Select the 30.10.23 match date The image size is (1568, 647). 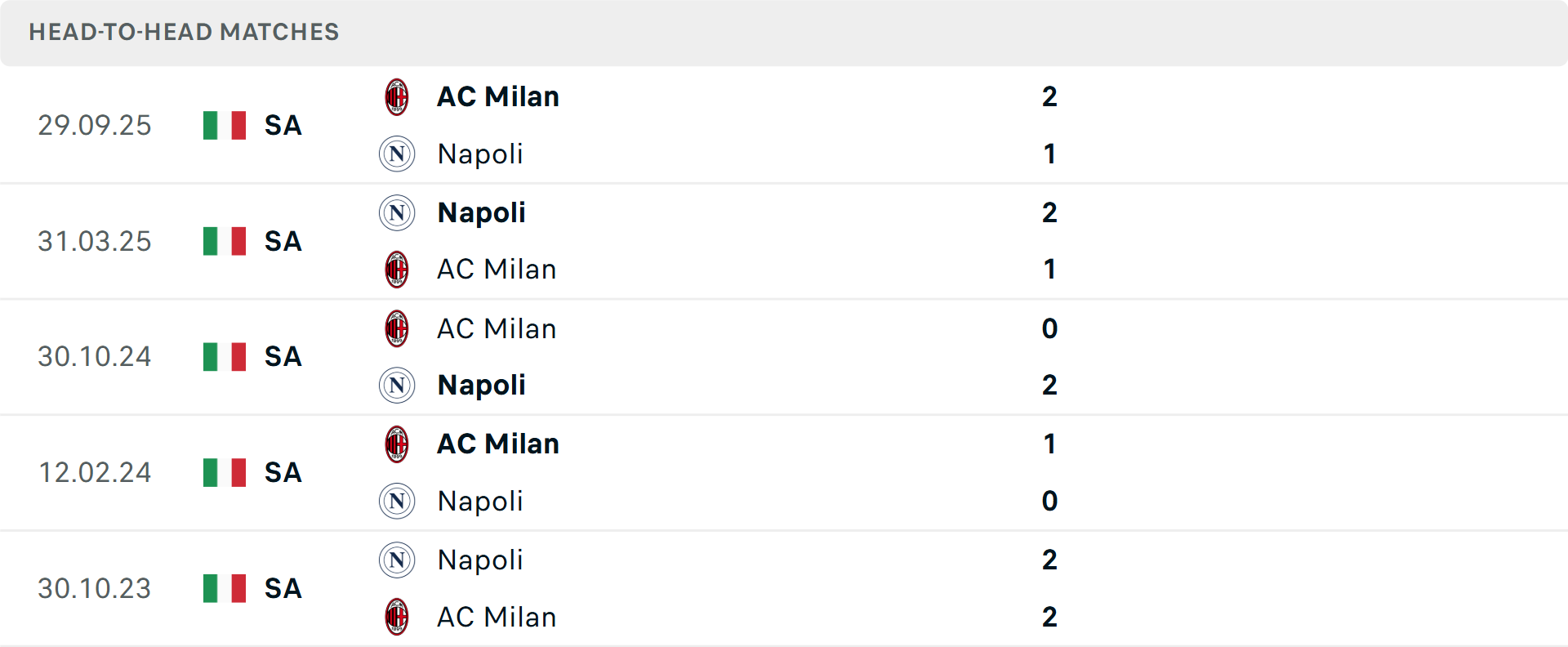pos(95,589)
